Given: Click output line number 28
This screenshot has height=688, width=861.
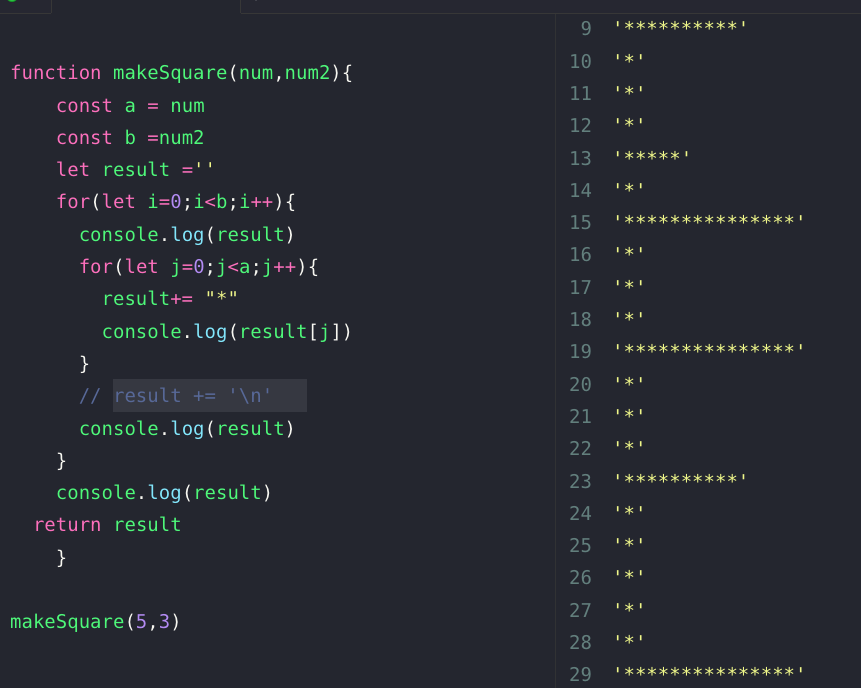Looking at the screenshot, I should pyautogui.click(x=580, y=642).
